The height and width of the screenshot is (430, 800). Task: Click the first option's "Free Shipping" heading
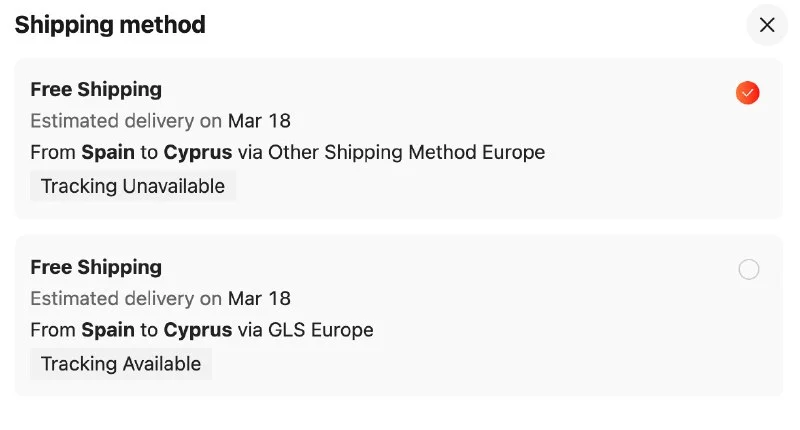pyautogui.click(x=96, y=89)
